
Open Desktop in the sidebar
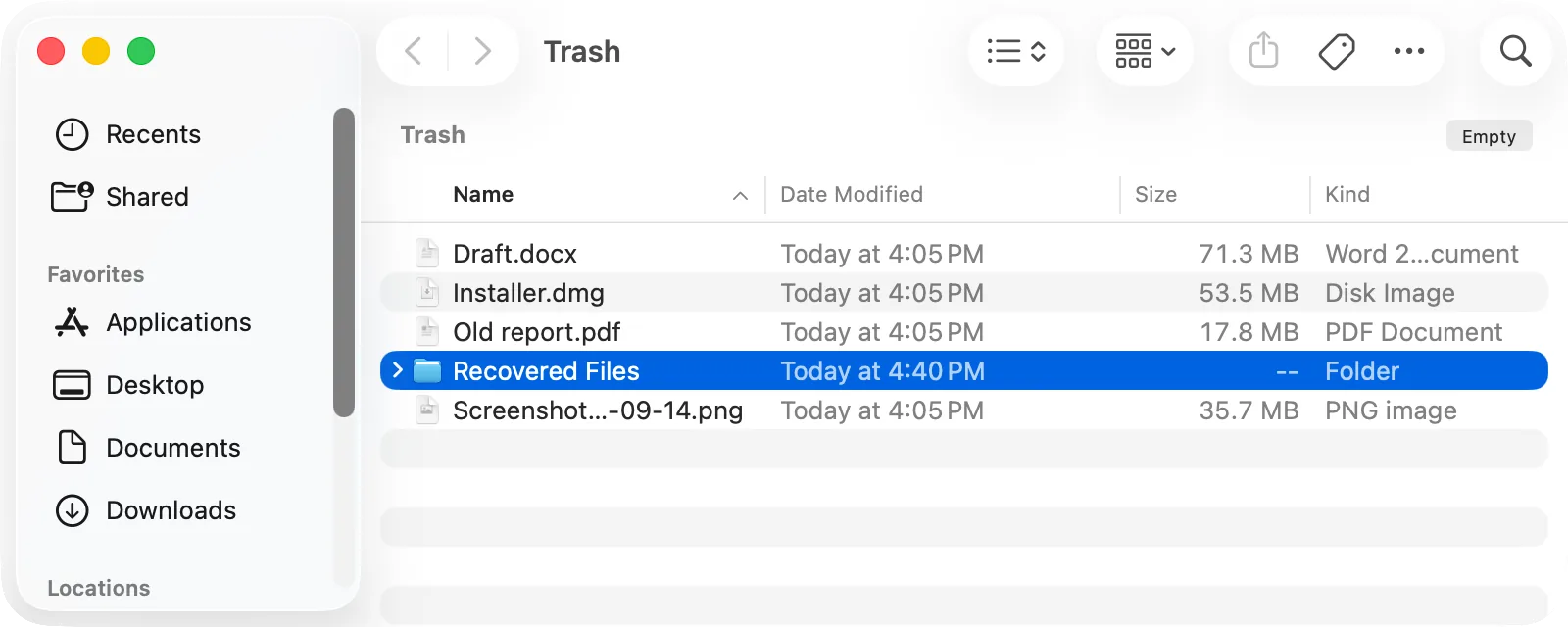pyautogui.click(x=155, y=385)
